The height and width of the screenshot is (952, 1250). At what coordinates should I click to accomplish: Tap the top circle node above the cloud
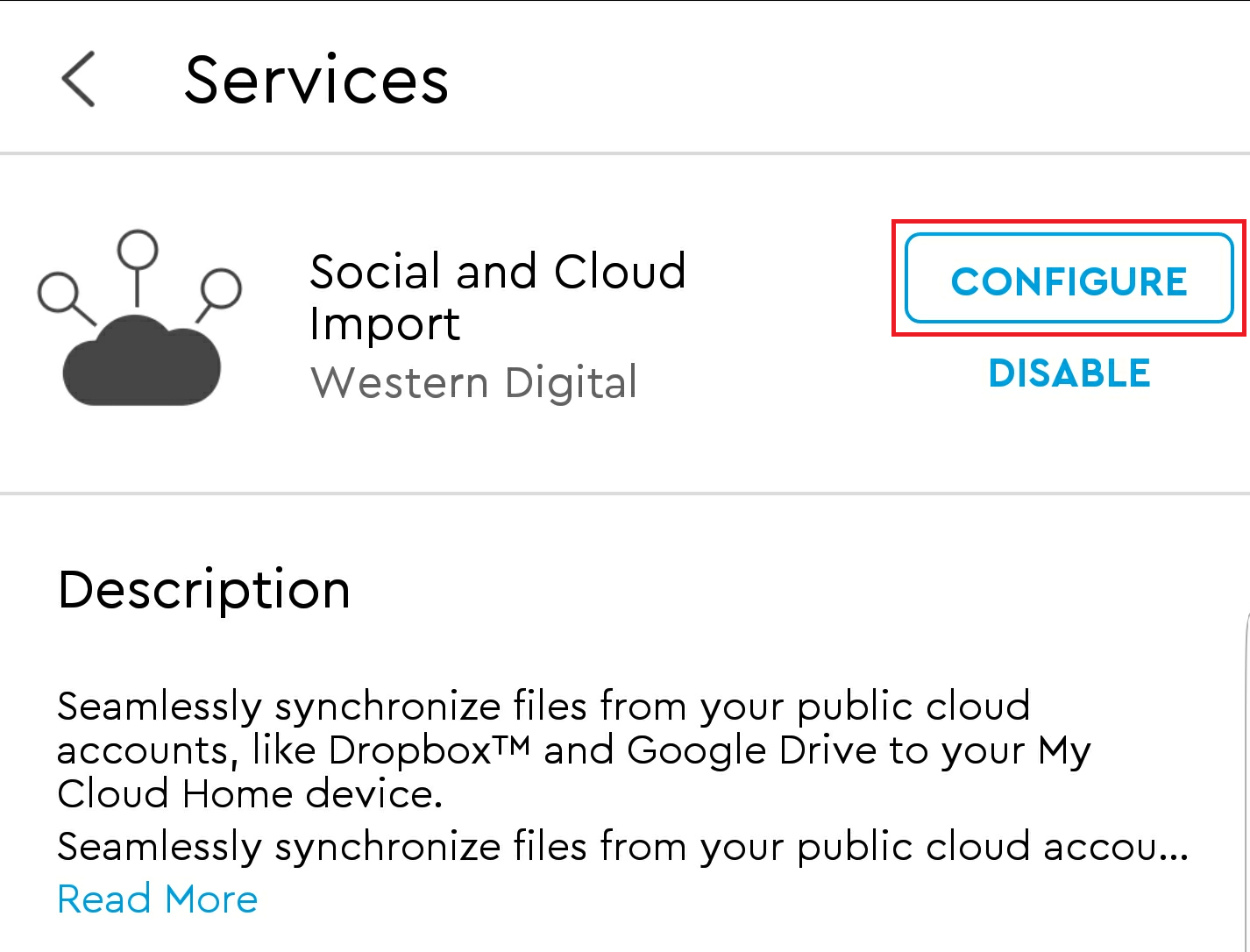point(138,251)
